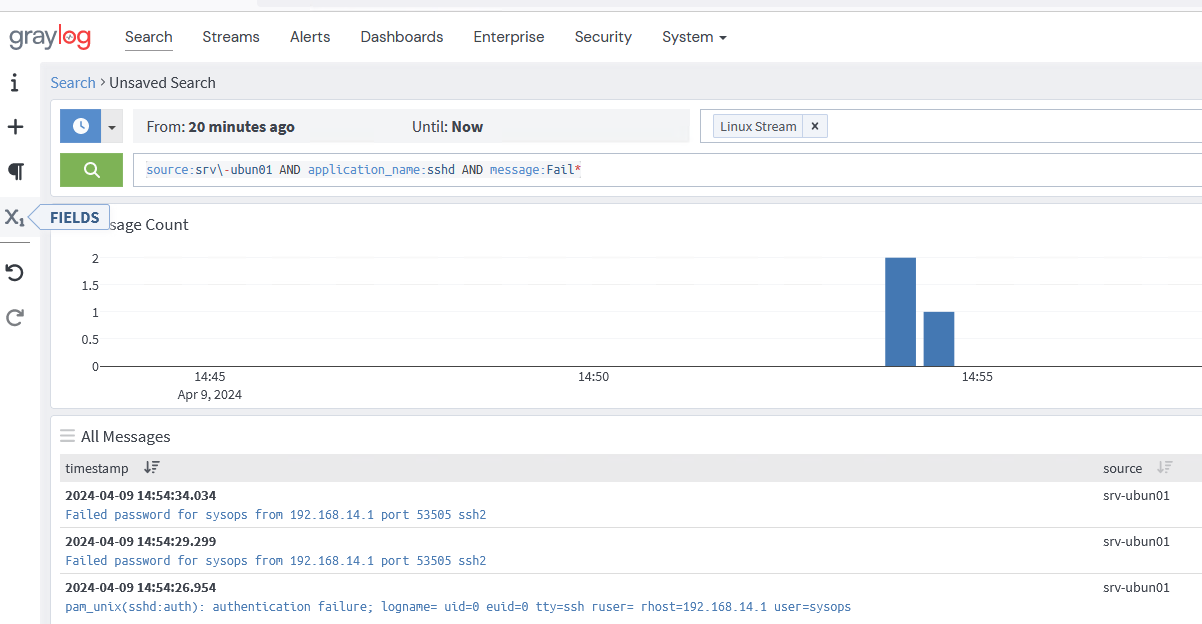Open the paragraph highlighting icon
Image resolution: width=1202 pixels, height=624 pixels.
[15, 172]
